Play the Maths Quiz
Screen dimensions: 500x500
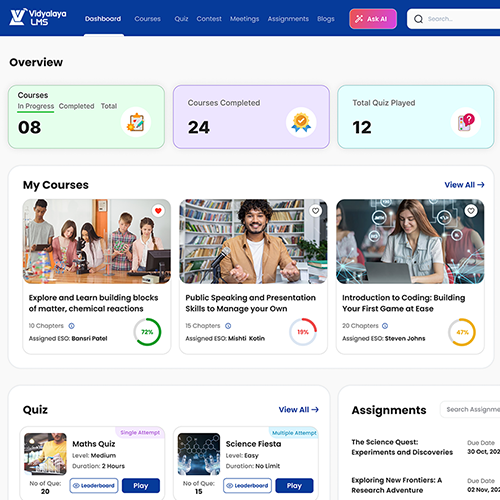(x=141, y=486)
